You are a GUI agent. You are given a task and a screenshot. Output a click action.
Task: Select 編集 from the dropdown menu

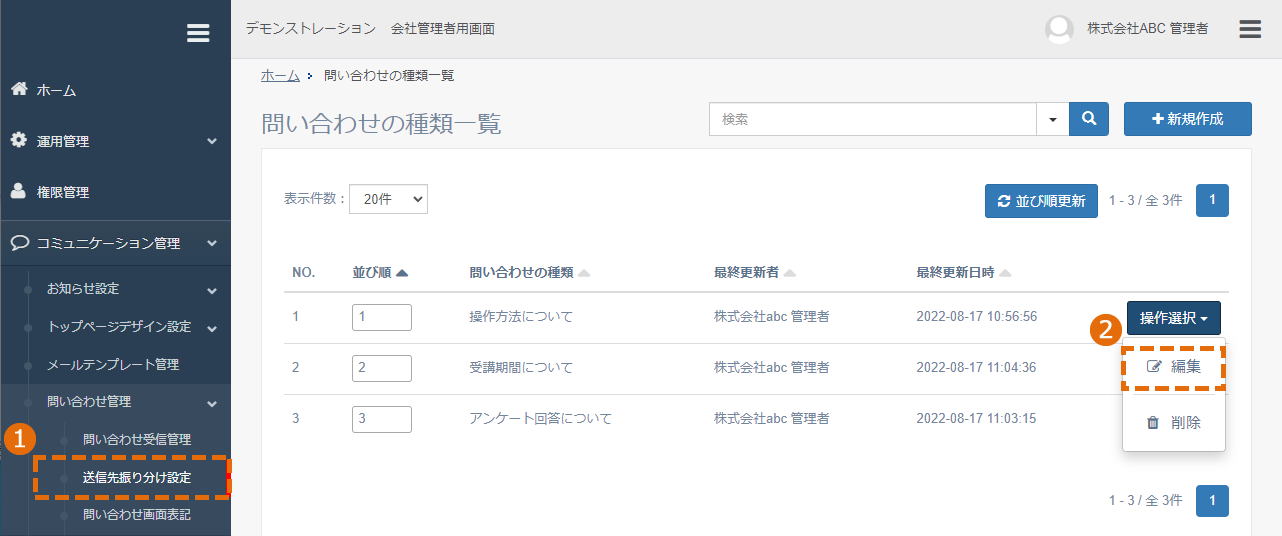[1174, 367]
